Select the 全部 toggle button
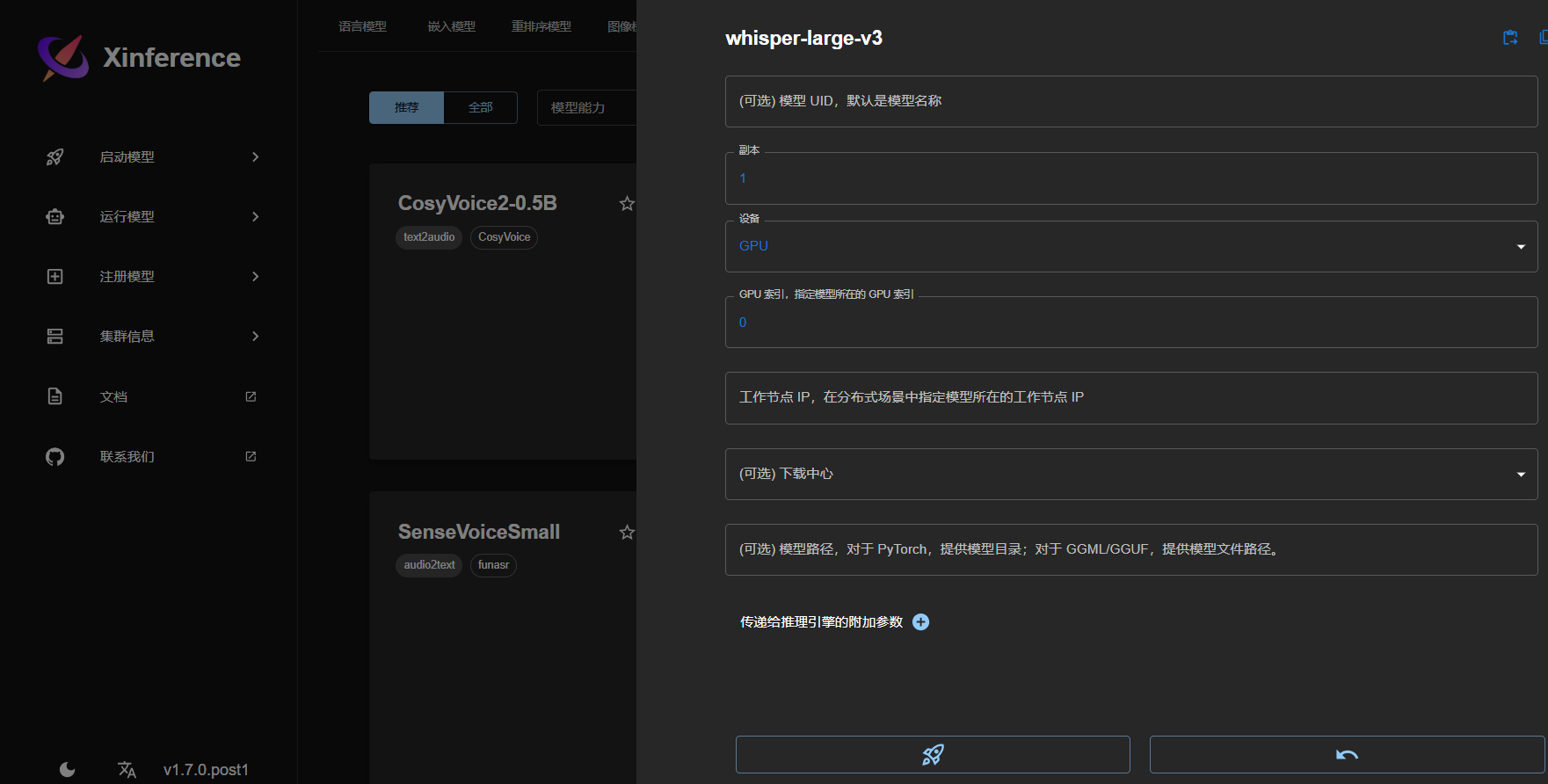Image resolution: width=1548 pixels, height=784 pixels. [x=481, y=107]
